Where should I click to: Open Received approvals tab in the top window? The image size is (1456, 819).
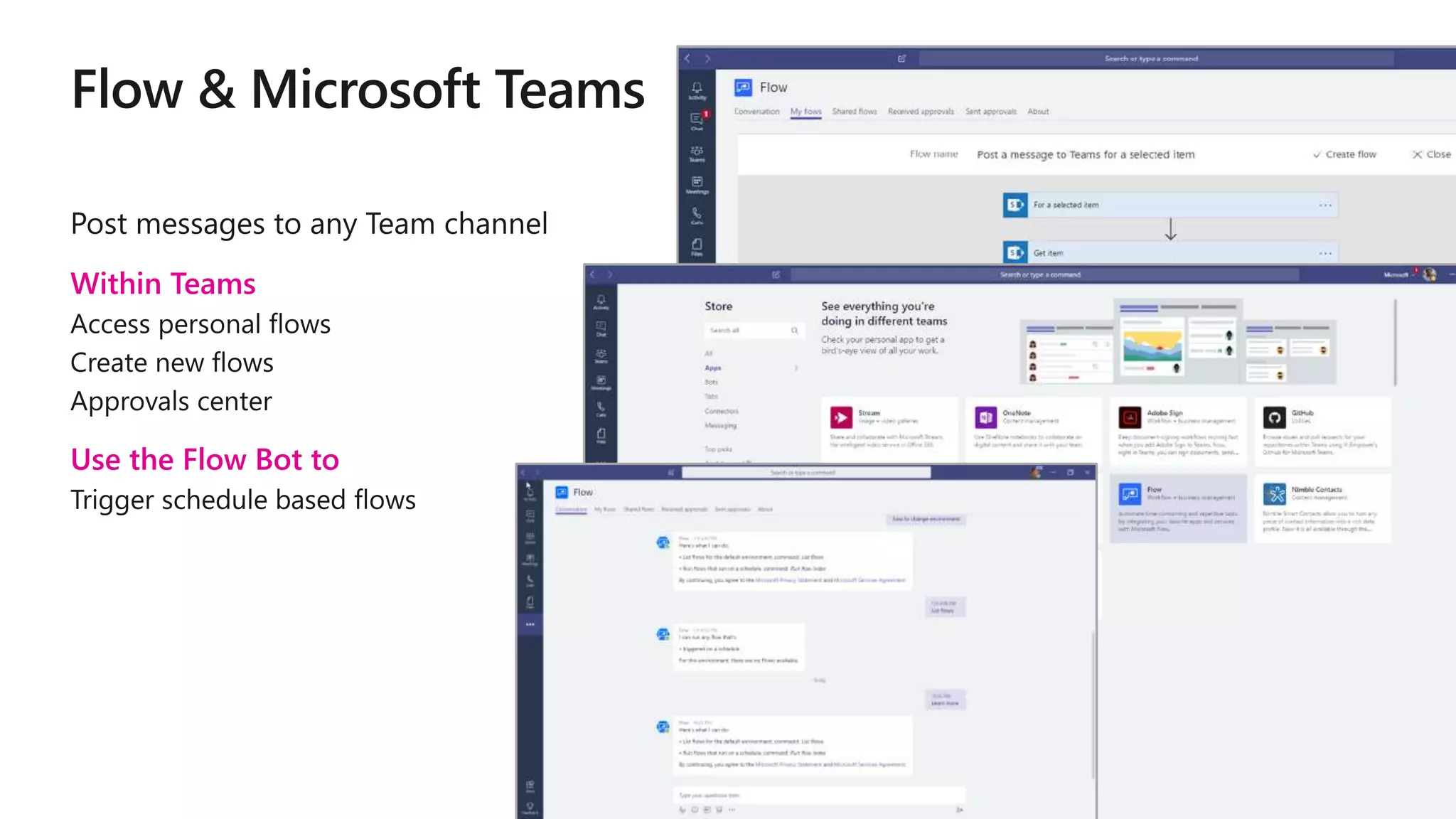921,112
